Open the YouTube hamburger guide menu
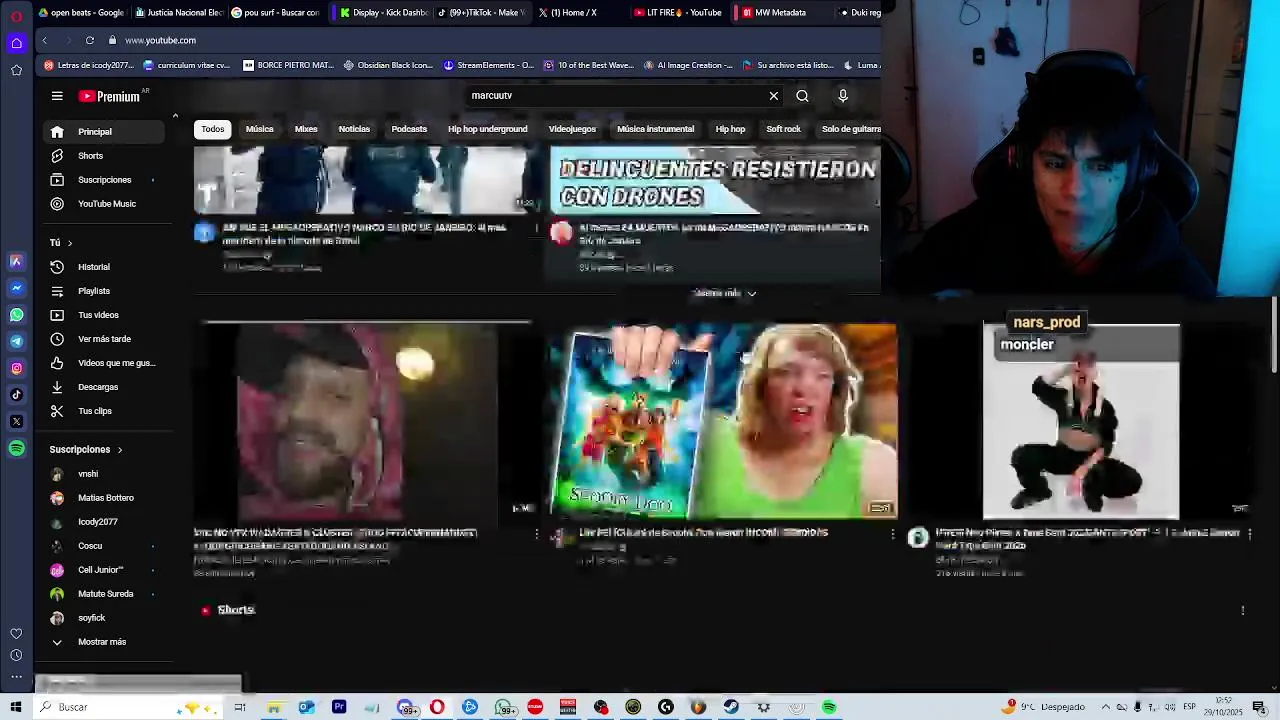The height and width of the screenshot is (720, 1280). 57,96
